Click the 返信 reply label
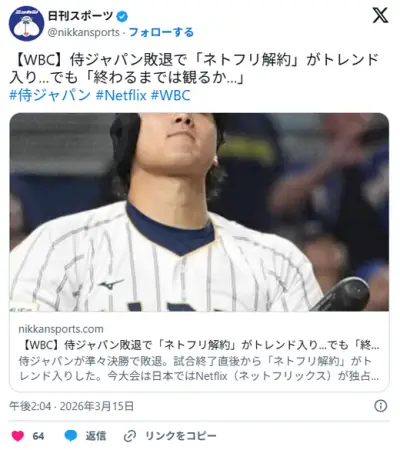Screen dimensions: 400x450 point(96,436)
